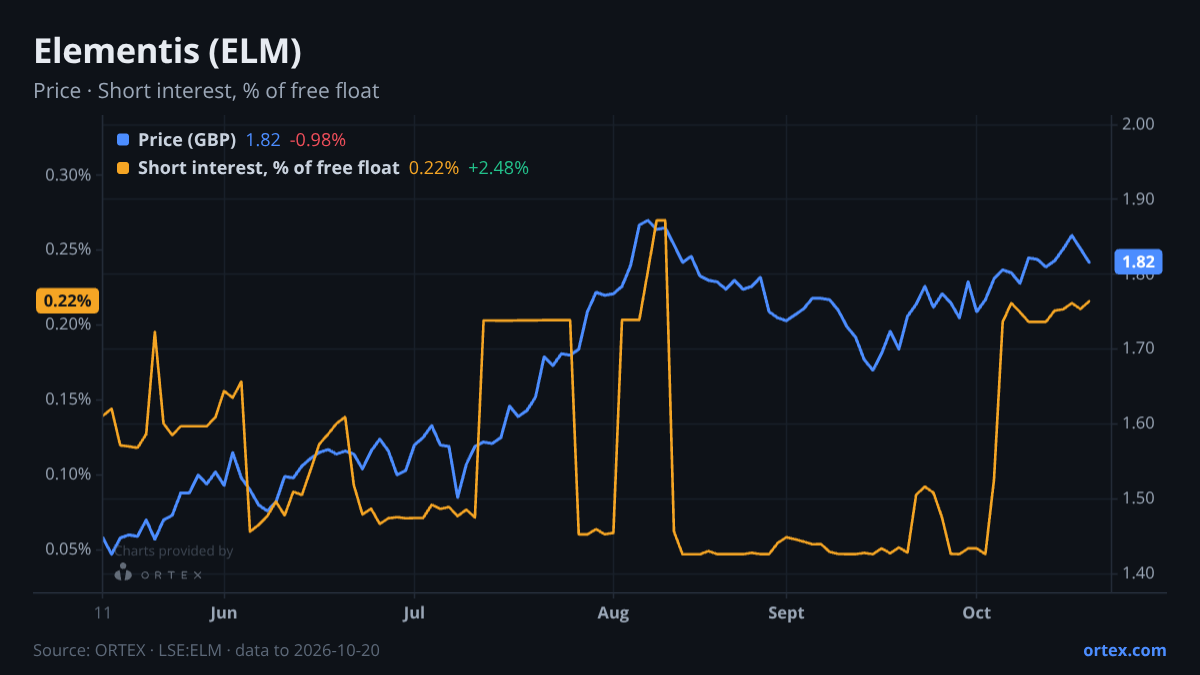Click the 0.20% left axis label
1200x675 pixels.
[x=68, y=325]
